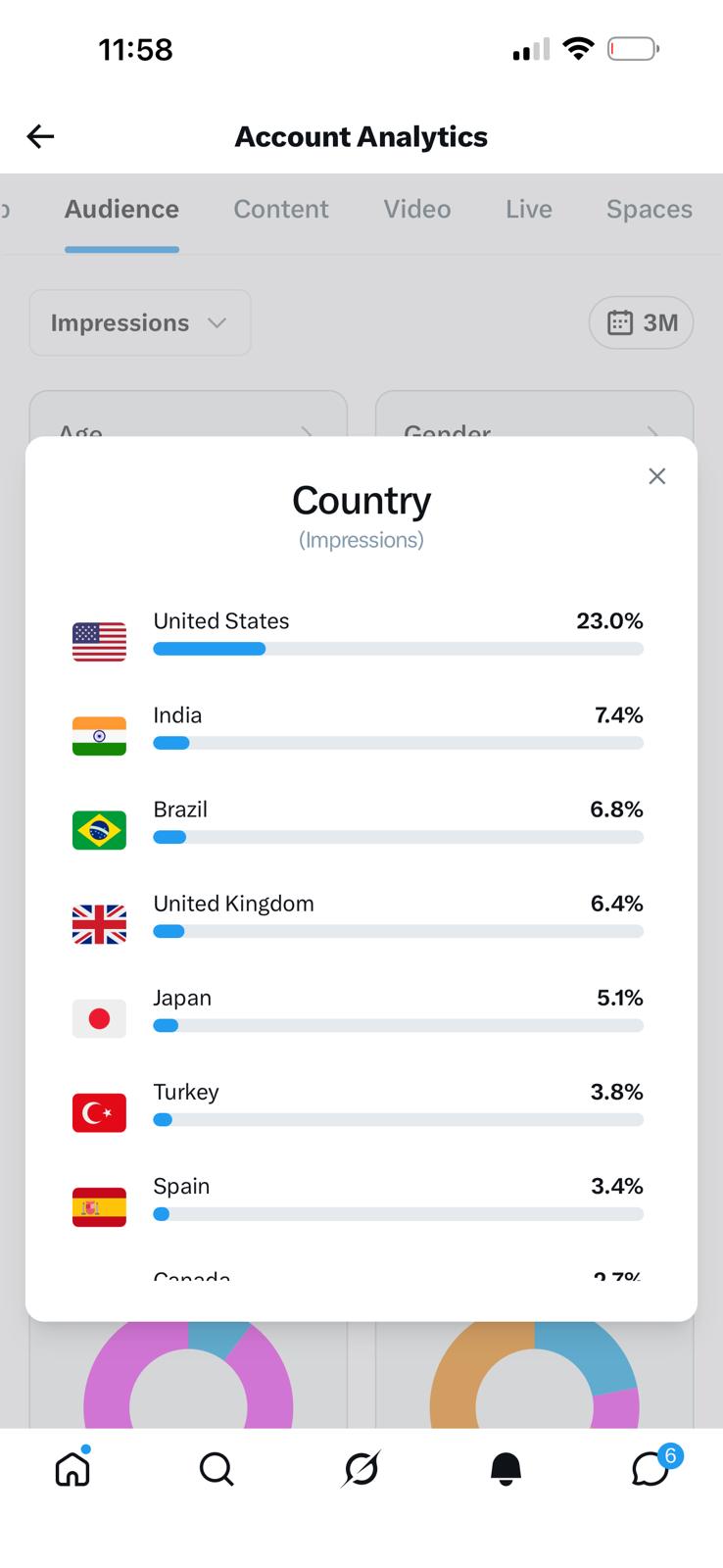Switch to the Video tab
Screen dimensions: 723x1568
417,209
